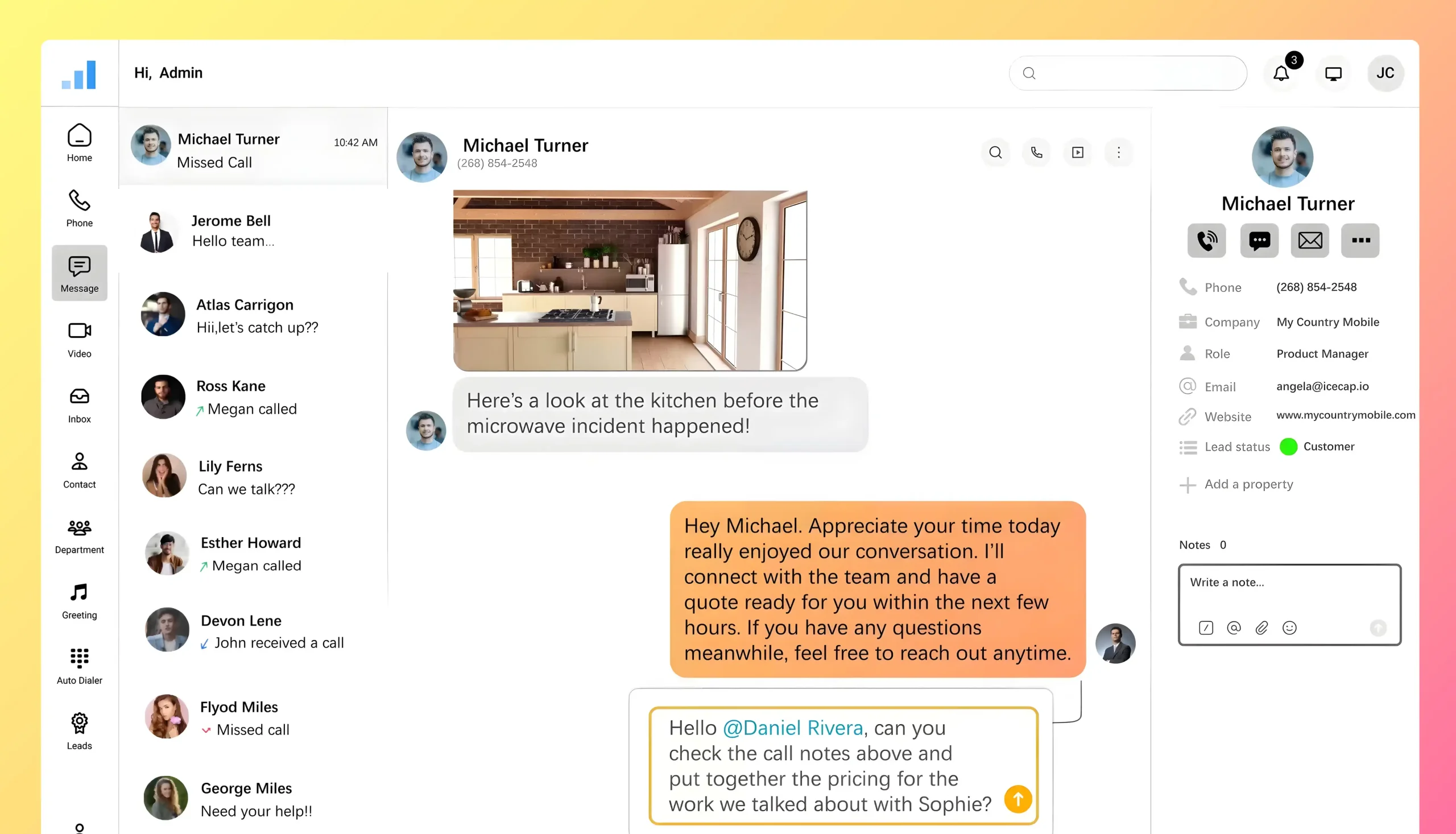
Task: Open chat vertical three-dot options menu
Action: click(x=1119, y=152)
